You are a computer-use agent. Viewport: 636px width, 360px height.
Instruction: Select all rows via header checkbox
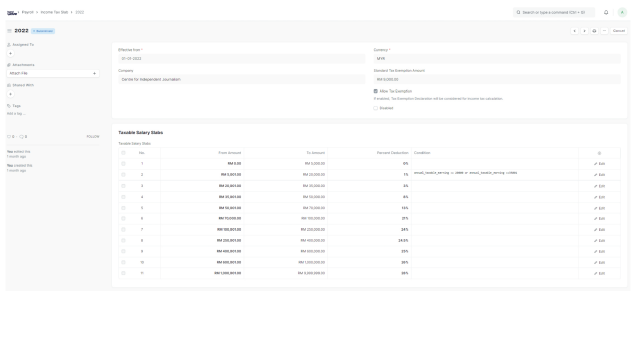pos(123,153)
